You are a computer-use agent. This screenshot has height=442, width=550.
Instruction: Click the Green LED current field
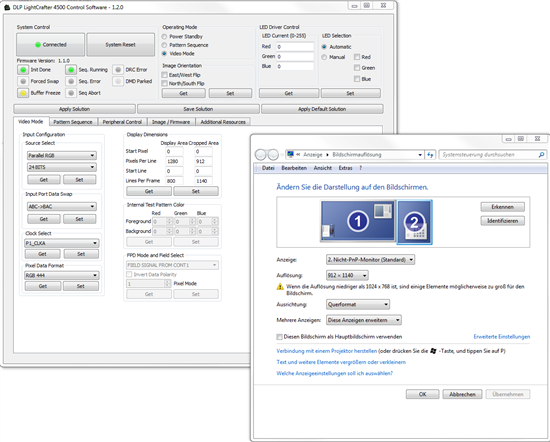(x=295, y=56)
